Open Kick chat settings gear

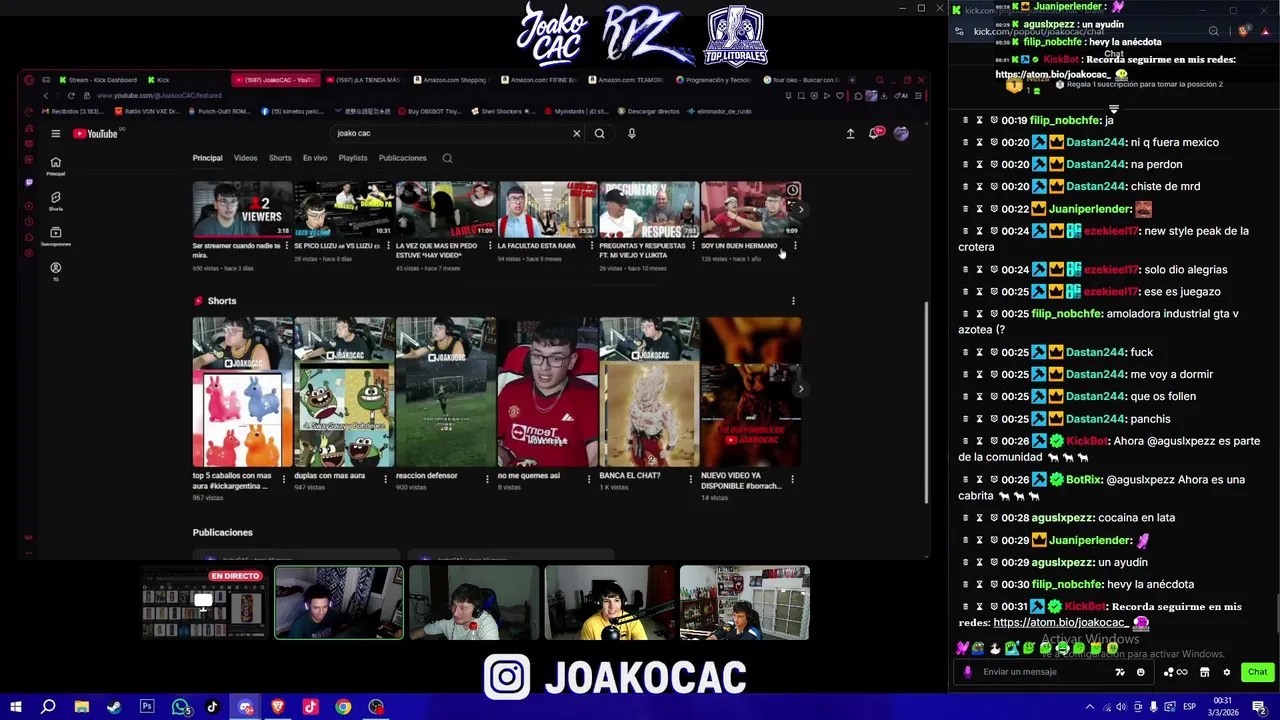pyautogui.click(x=1227, y=672)
